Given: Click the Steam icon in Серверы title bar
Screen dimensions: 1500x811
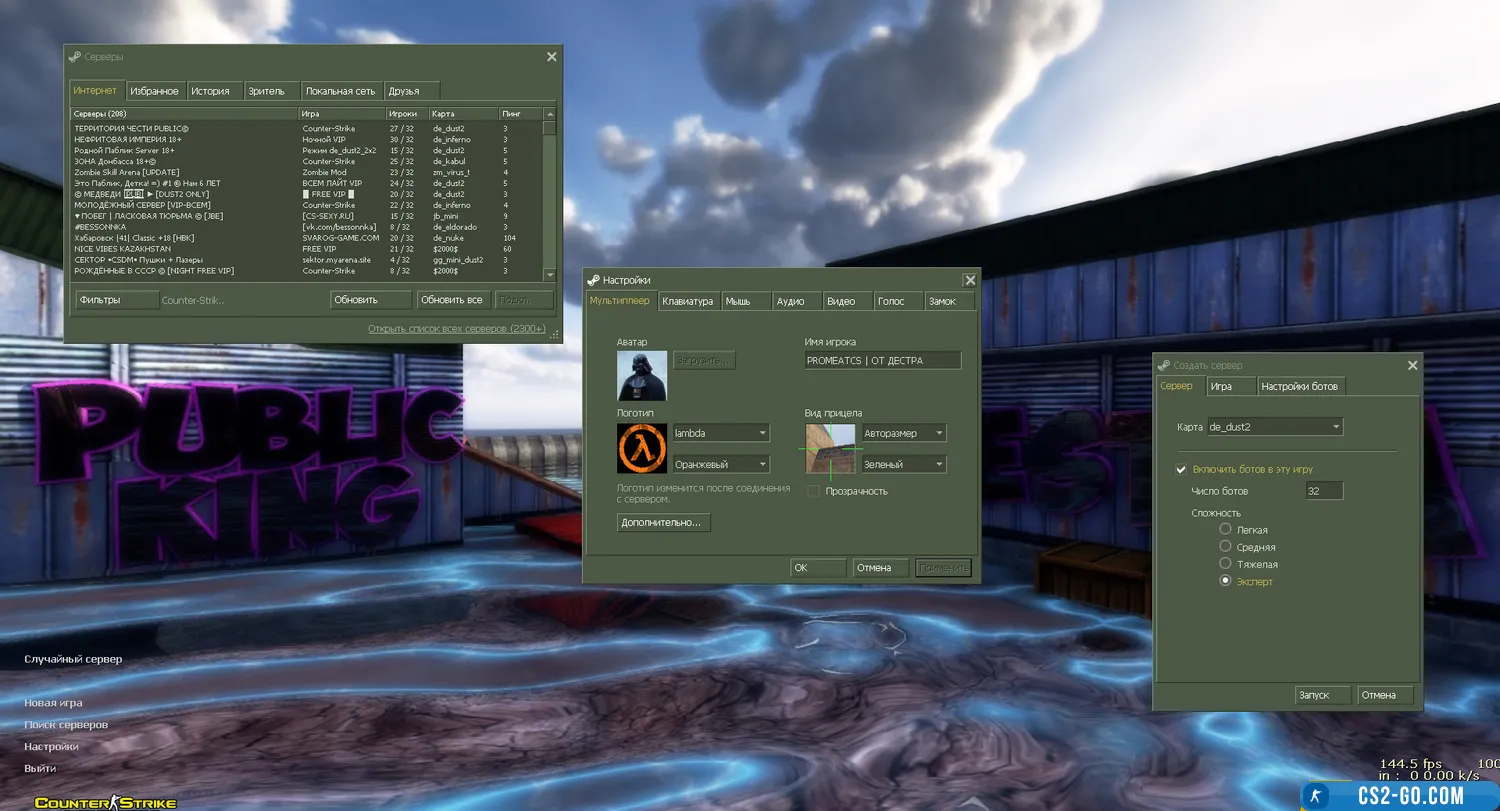Looking at the screenshot, I should 75,57.
